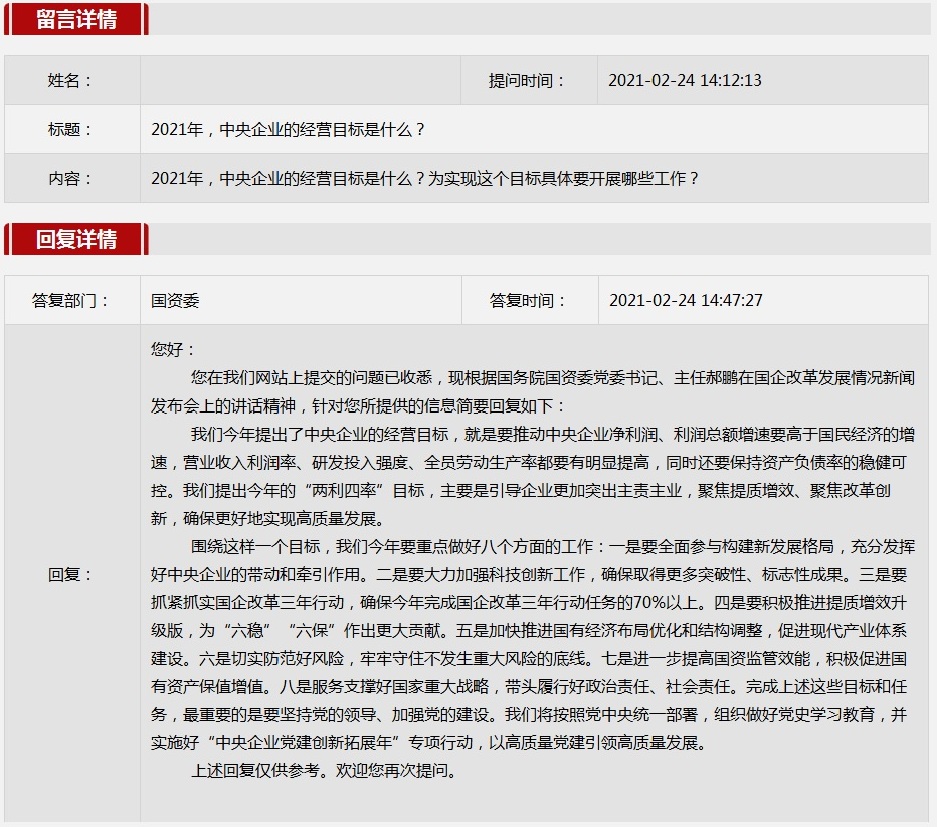Click the 答复部门 label cell
Viewport: 937px width, 827px height.
71,300
